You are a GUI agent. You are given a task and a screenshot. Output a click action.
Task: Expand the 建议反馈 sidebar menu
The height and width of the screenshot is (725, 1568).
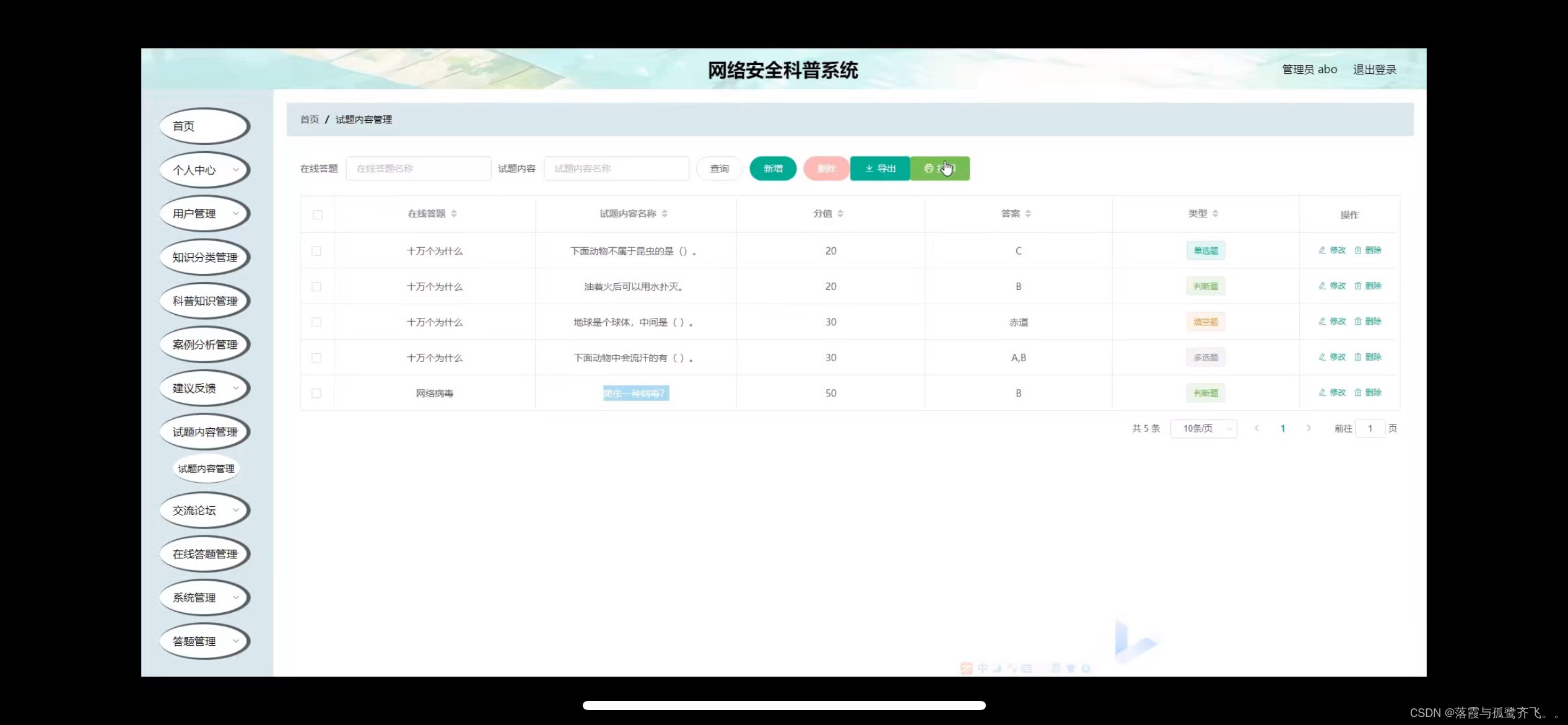pos(204,389)
